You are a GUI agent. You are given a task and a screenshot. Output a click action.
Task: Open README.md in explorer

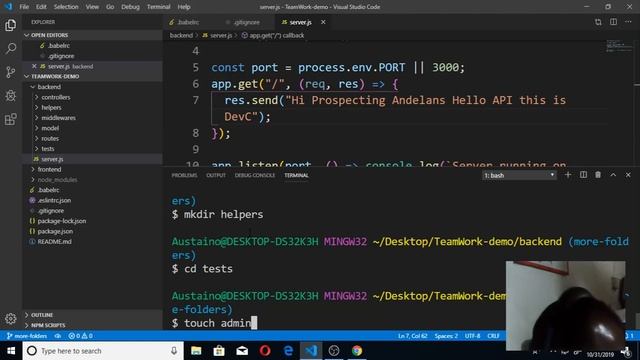pos(54,242)
